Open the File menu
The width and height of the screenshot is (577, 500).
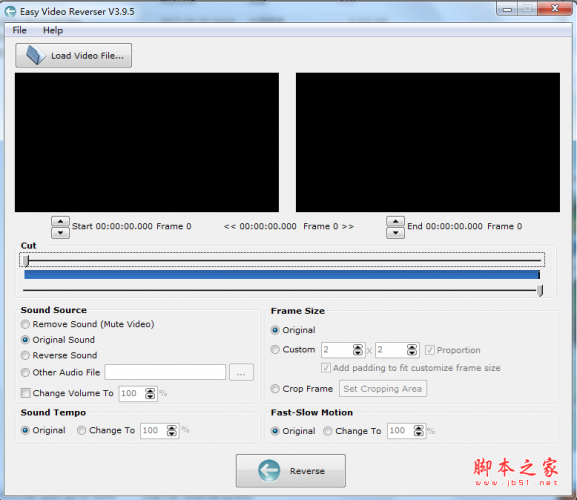pyautogui.click(x=19, y=30)
